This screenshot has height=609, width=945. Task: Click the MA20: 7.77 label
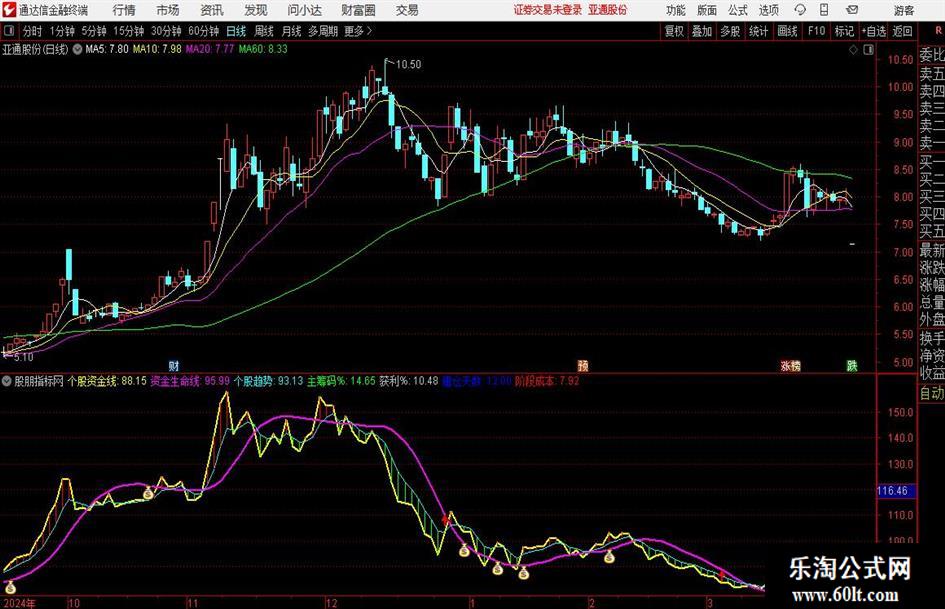pyautogui.click(x=210, y=49)
